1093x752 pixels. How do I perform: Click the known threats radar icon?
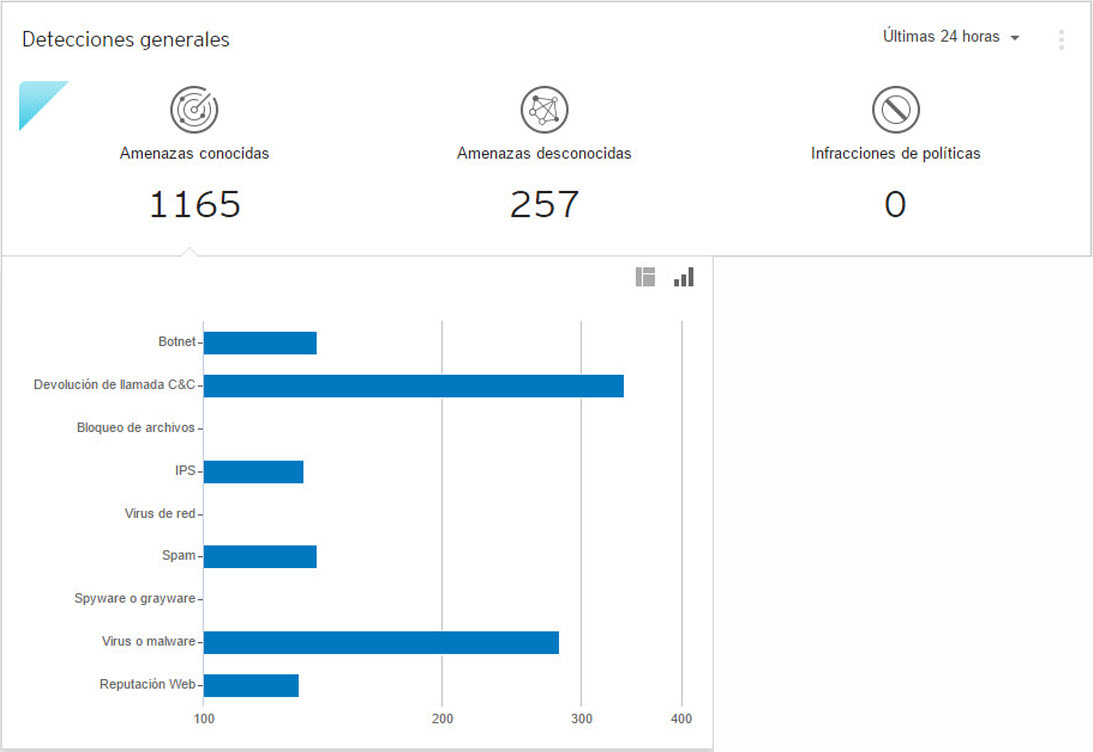194,109
